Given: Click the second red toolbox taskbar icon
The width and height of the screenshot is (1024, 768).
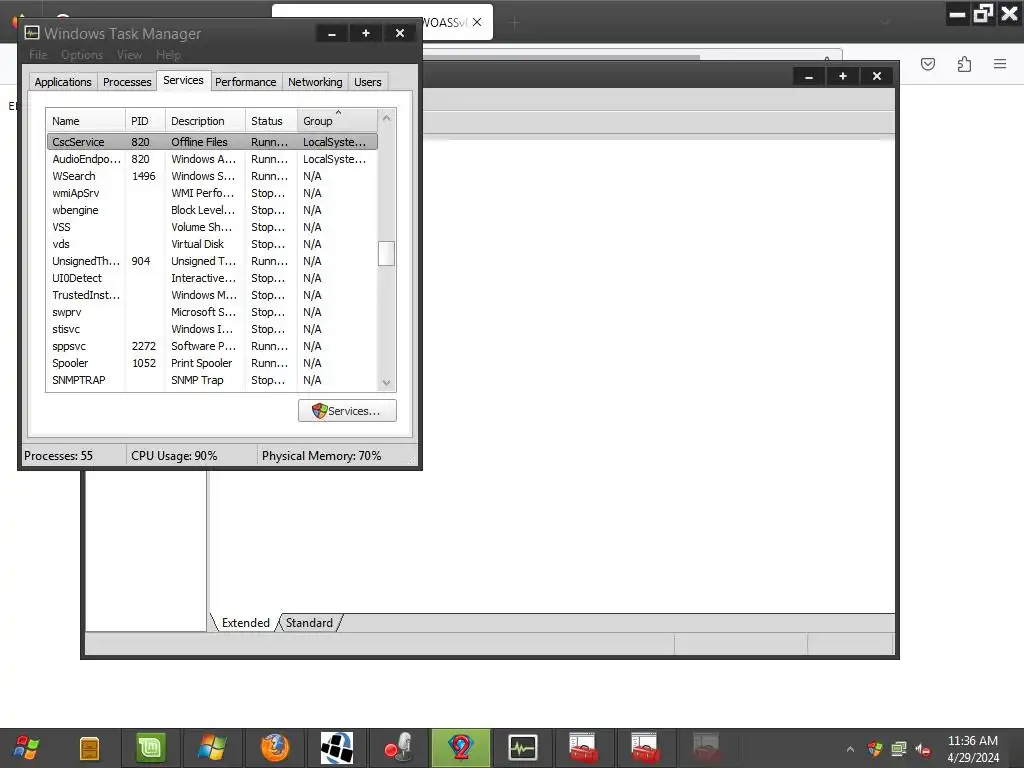Looking at the screenshot, I should pyautogui.click(x=645, y=748).
